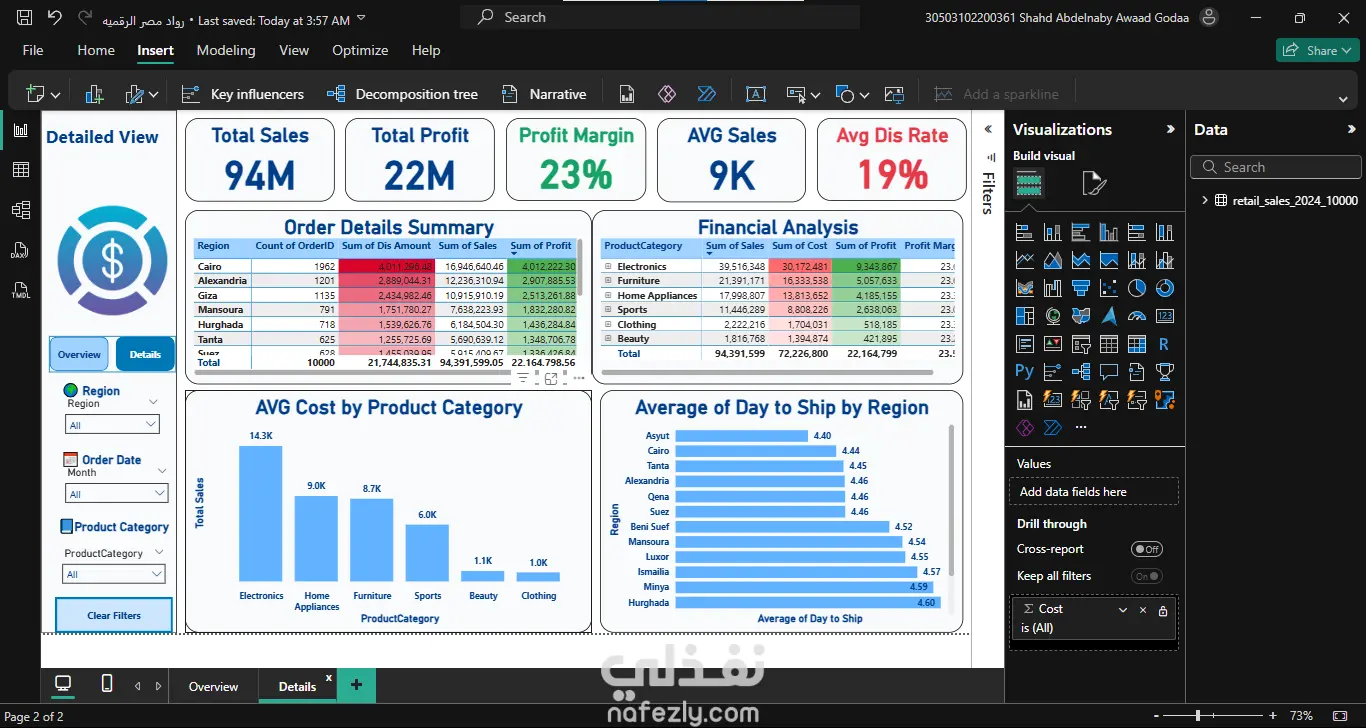
Task: Click the Share button
Action: pos(1317,50)
